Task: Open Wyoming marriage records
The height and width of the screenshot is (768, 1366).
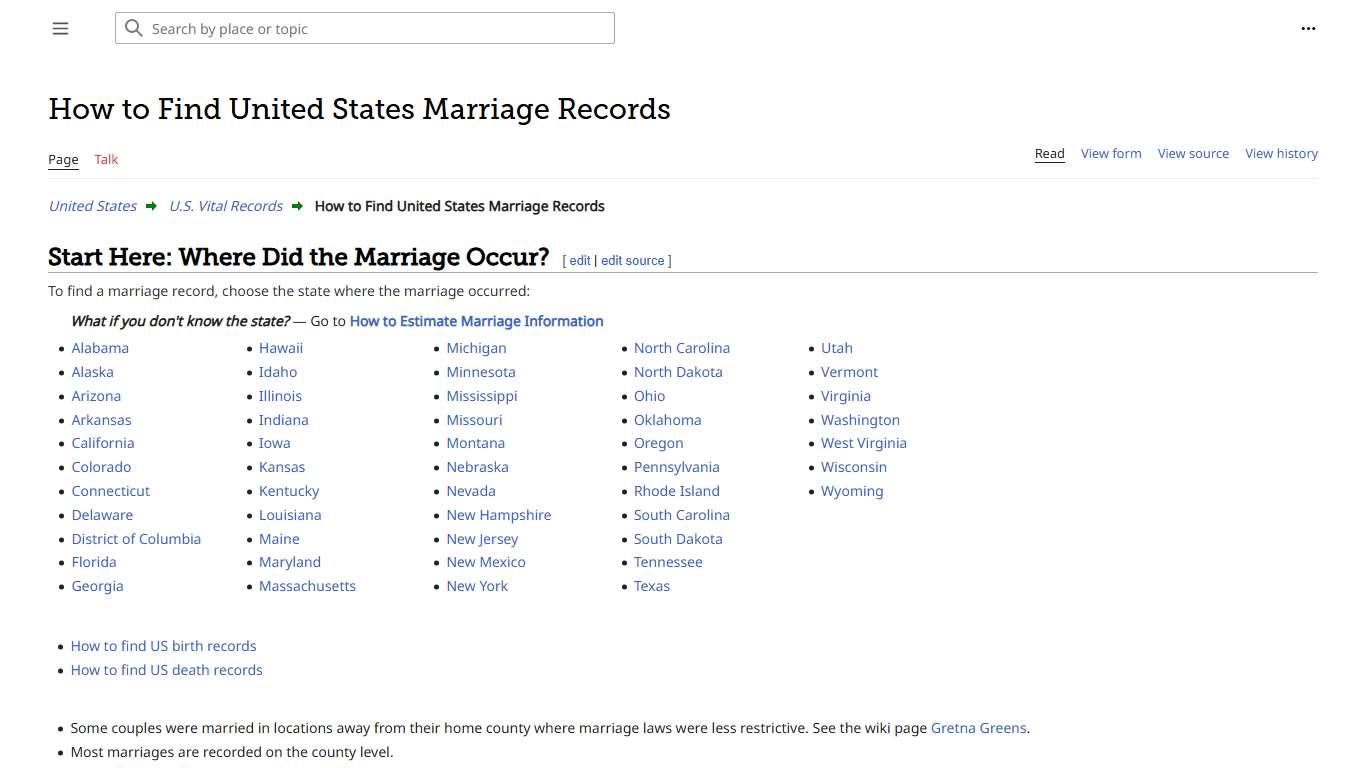Action: click(x=852, y=491)
